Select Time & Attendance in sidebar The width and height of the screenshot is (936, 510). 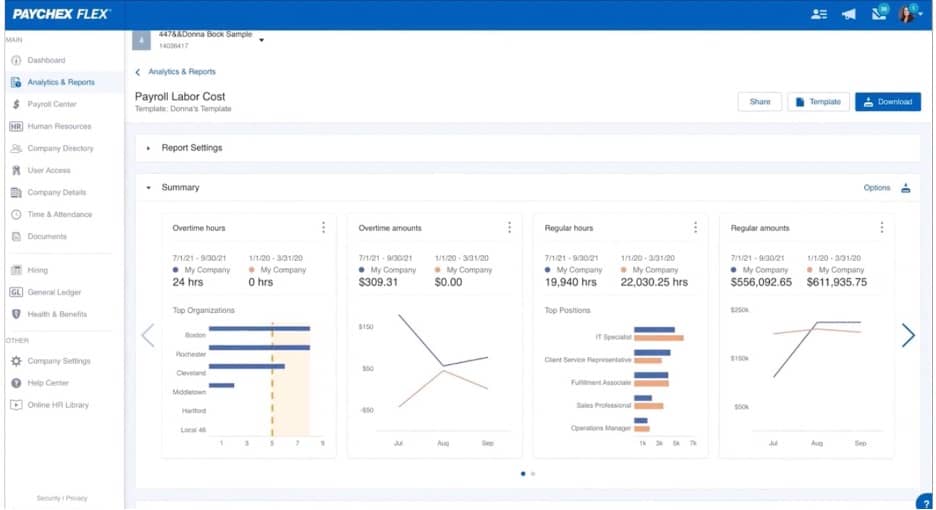tap(59, 214)
